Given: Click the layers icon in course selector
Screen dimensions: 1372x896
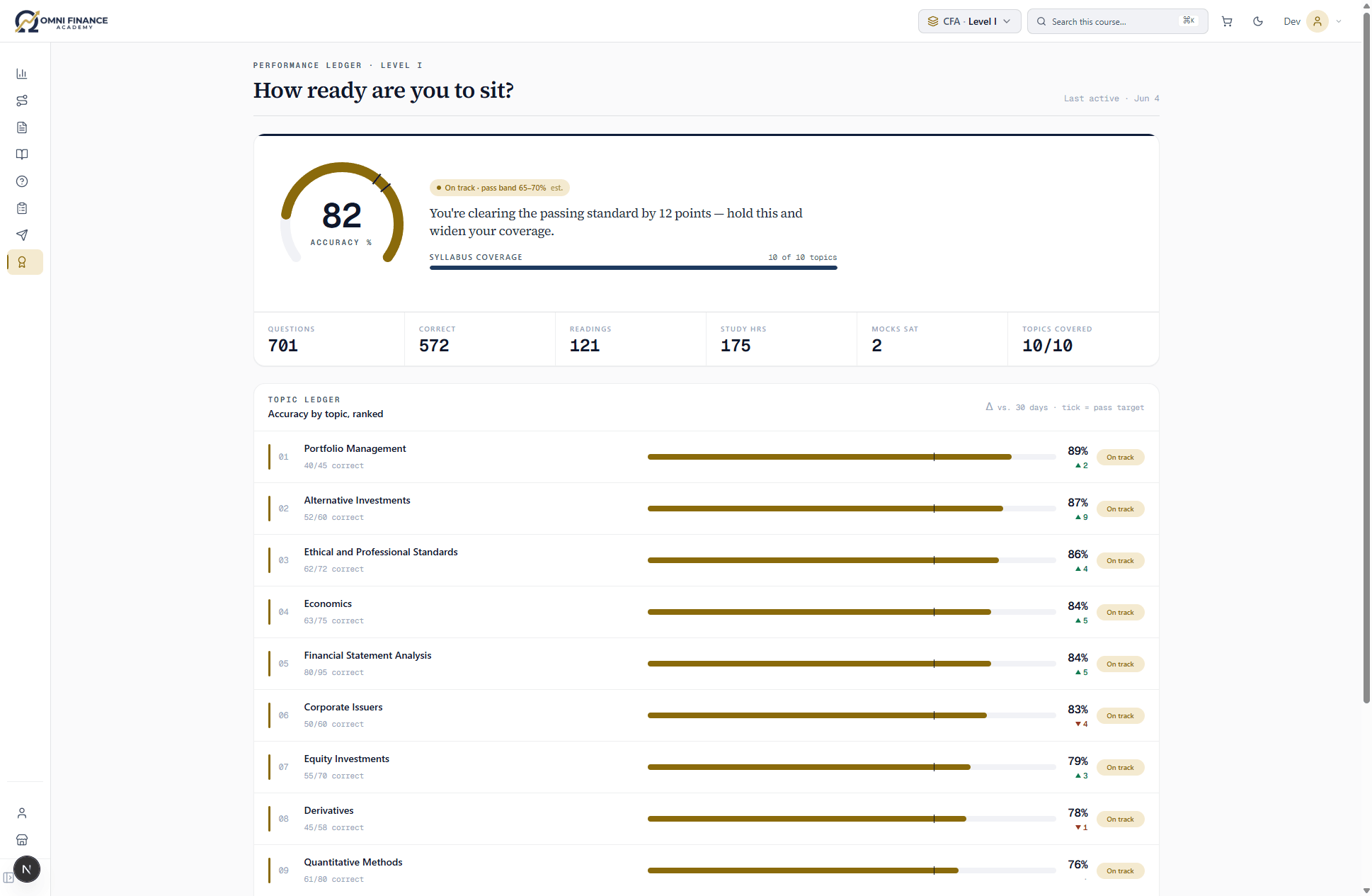Looking at the screenshot, I should pos(933,21).
